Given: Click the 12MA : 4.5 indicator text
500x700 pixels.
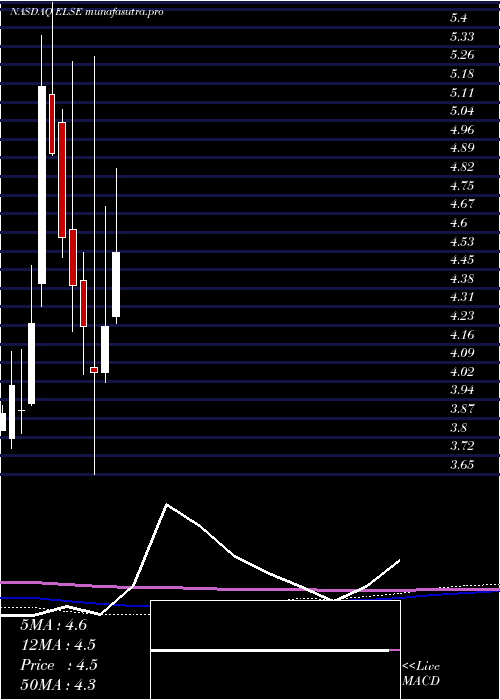Looking at the screenshot, I should (58, 645).
